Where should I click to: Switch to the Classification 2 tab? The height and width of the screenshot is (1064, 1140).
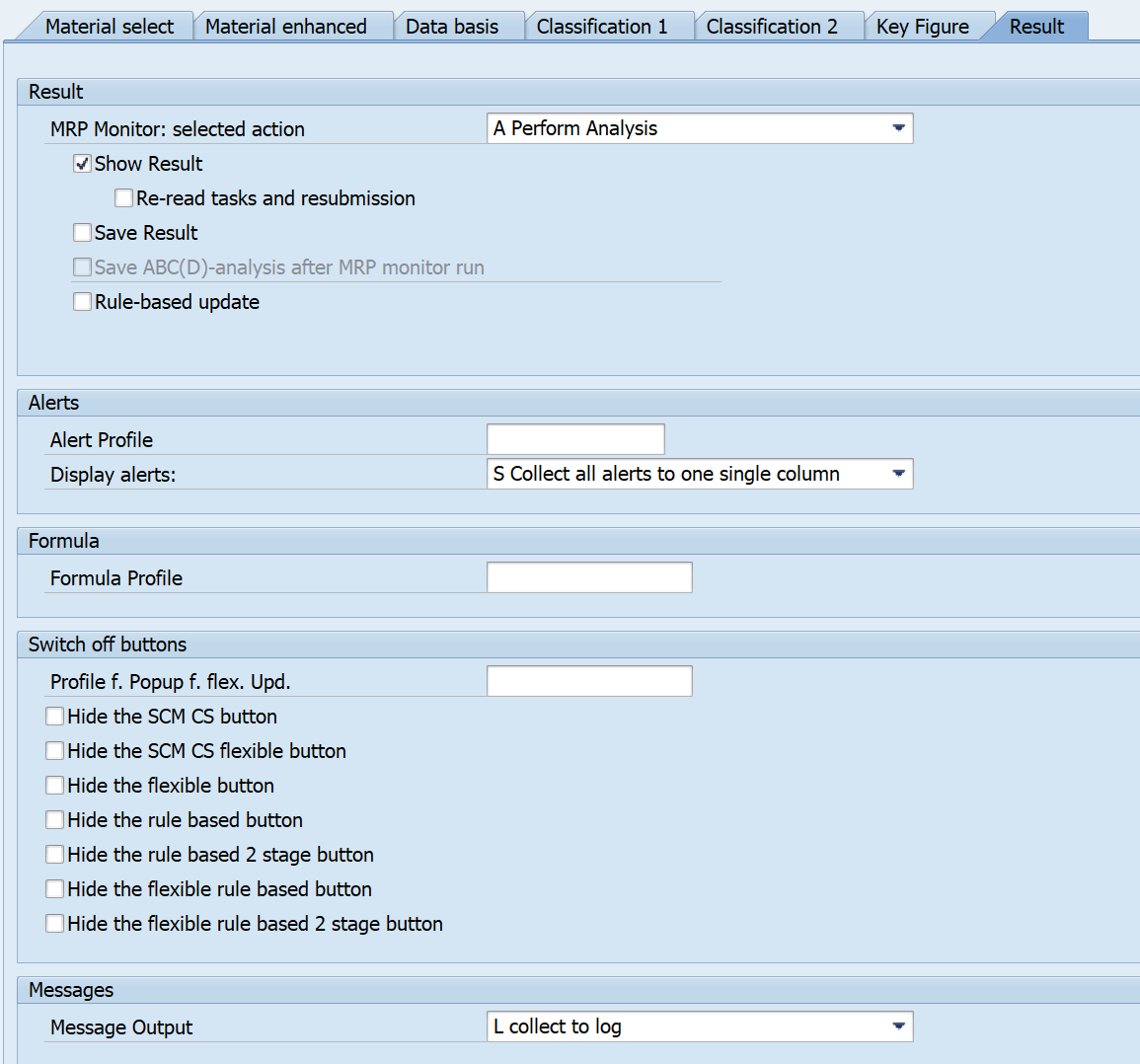coord(771,27)
